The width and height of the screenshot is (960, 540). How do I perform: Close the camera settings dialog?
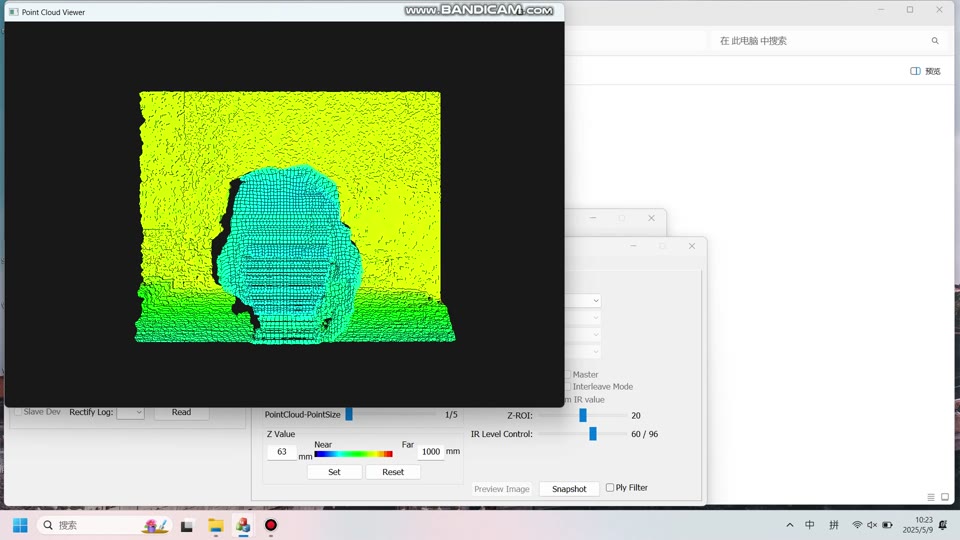[x=692, y=246]
